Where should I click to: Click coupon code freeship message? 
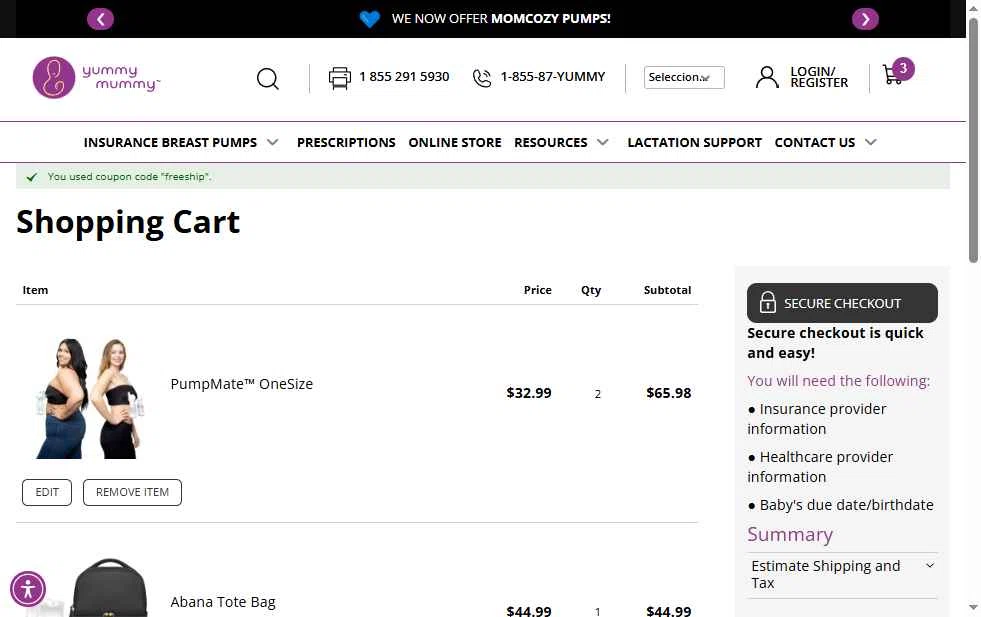[x=130, y=177]
